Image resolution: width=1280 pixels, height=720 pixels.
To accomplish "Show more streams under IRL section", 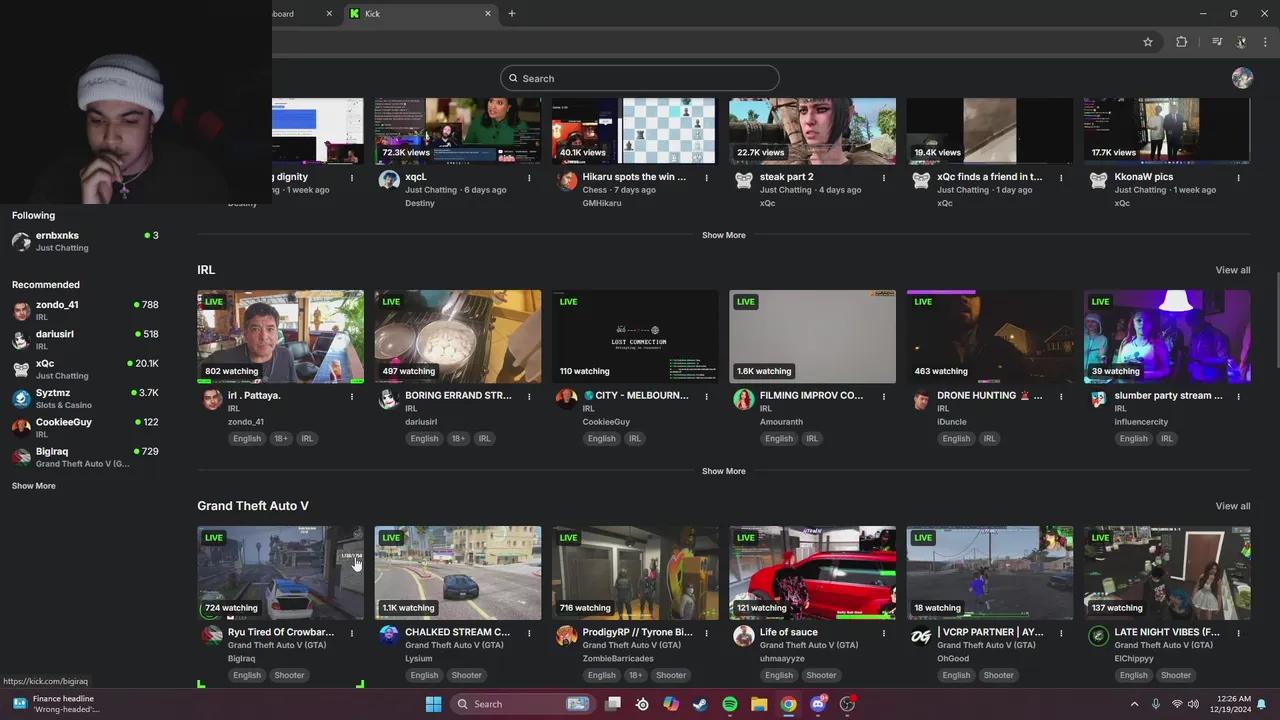I will click(723, 471).
